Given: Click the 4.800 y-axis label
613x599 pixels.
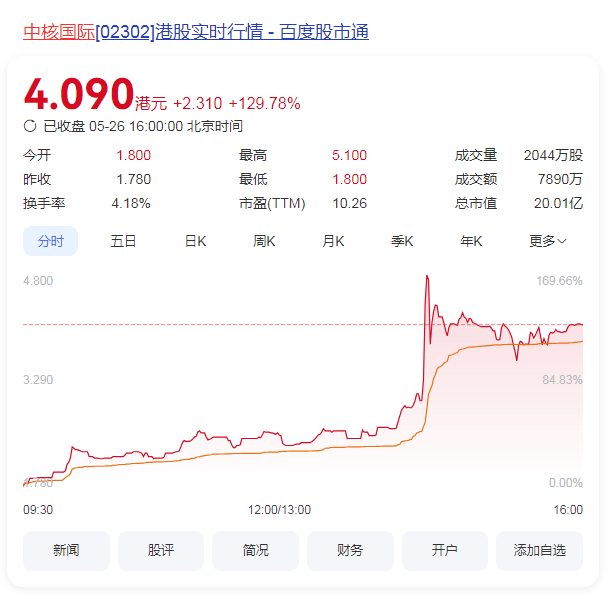Looking at the screenshot, I should point(38,281).
